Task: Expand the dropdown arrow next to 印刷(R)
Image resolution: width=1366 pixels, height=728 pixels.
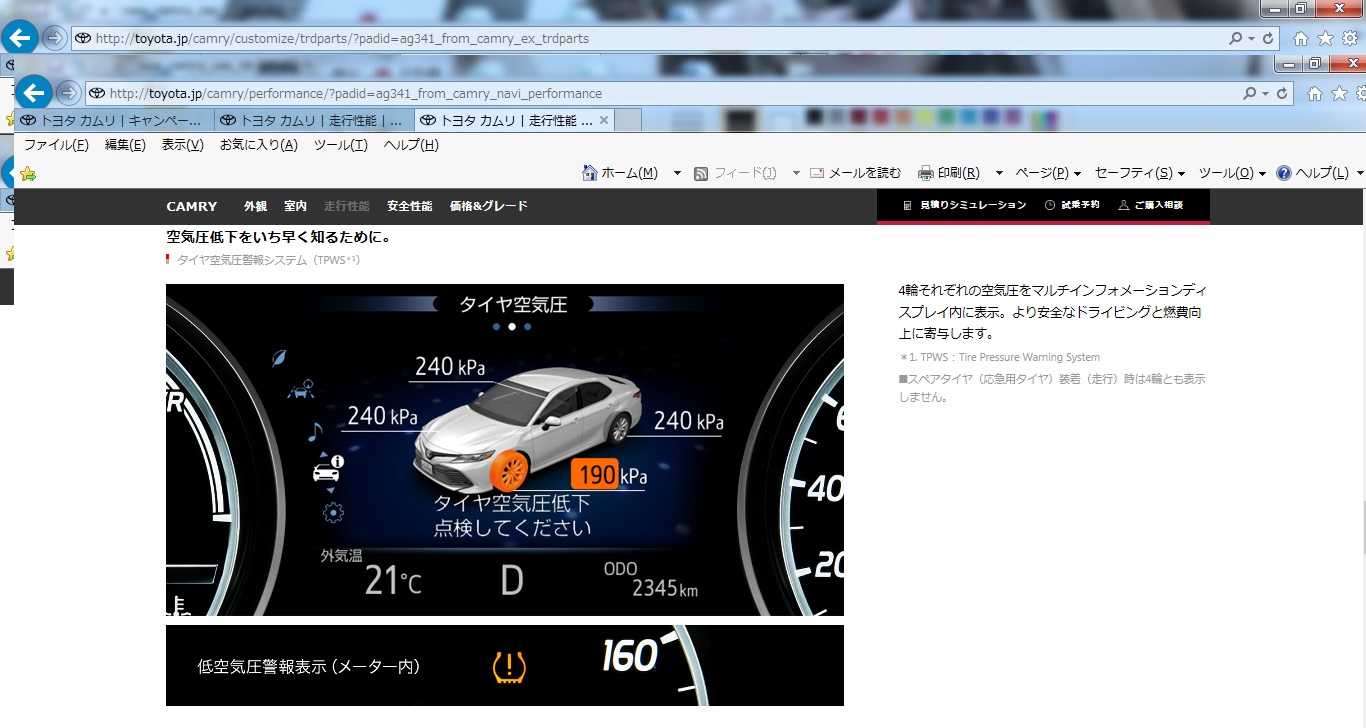Action: coord(1000,173)
